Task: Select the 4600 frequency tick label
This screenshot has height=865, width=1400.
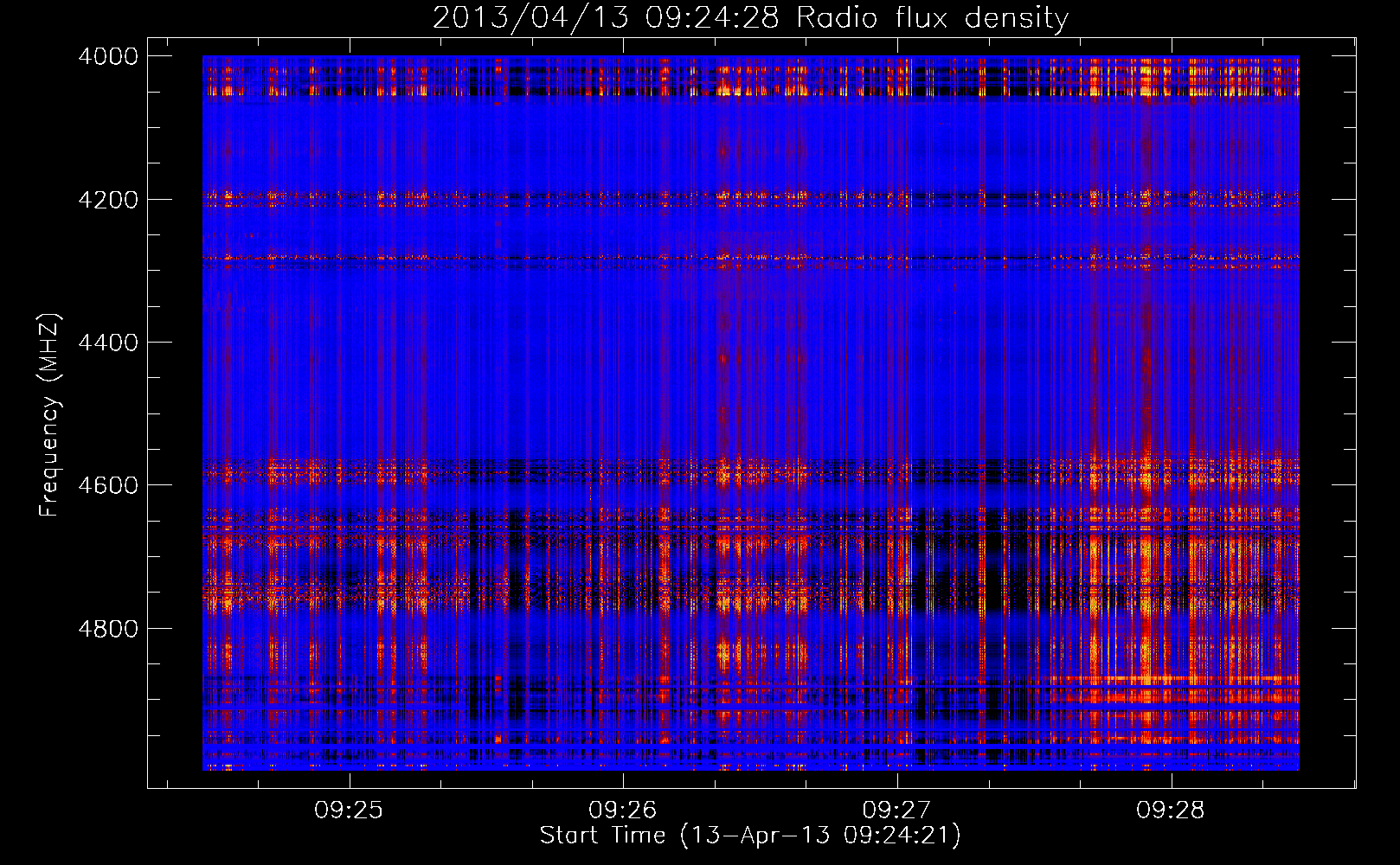Action: tap(108, 485)
